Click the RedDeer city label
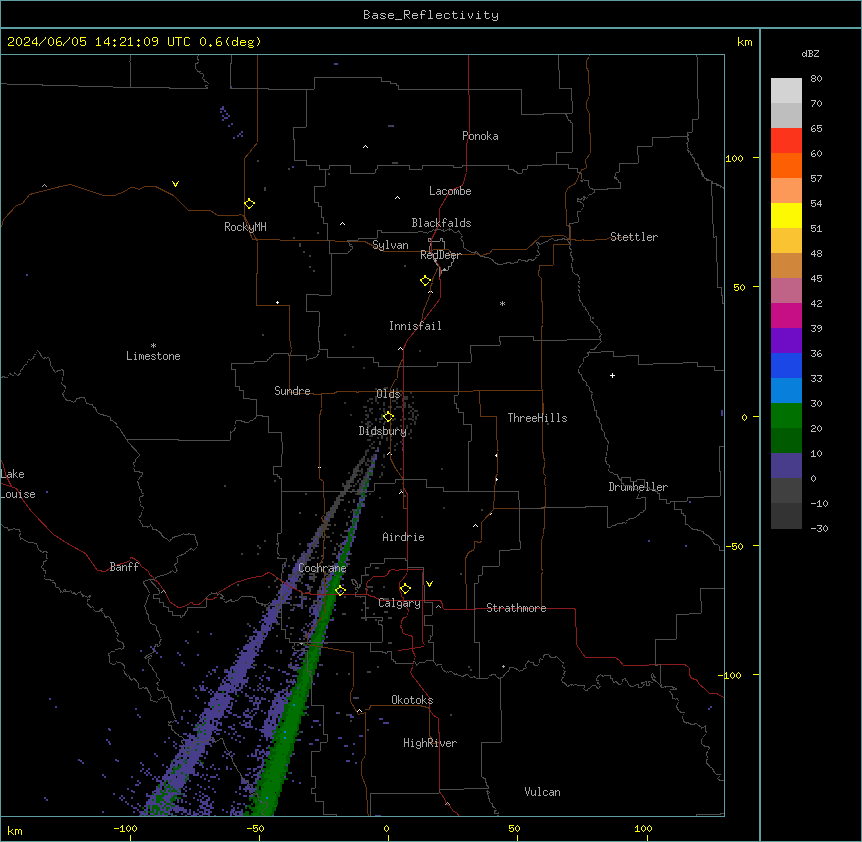Image resolution: width=862 pixels, height=842 pixels. 440,255
